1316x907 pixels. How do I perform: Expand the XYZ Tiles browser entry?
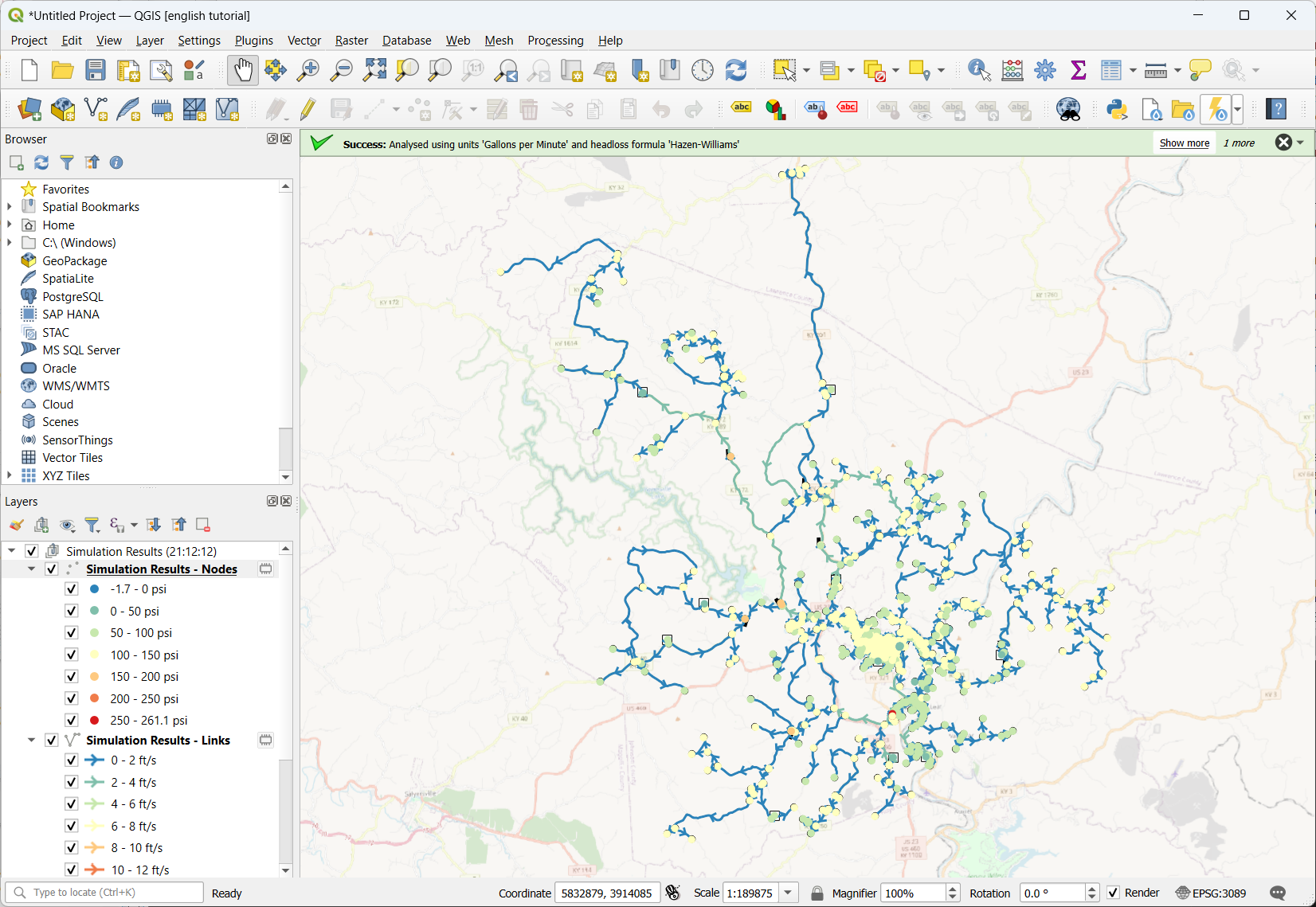10,476
